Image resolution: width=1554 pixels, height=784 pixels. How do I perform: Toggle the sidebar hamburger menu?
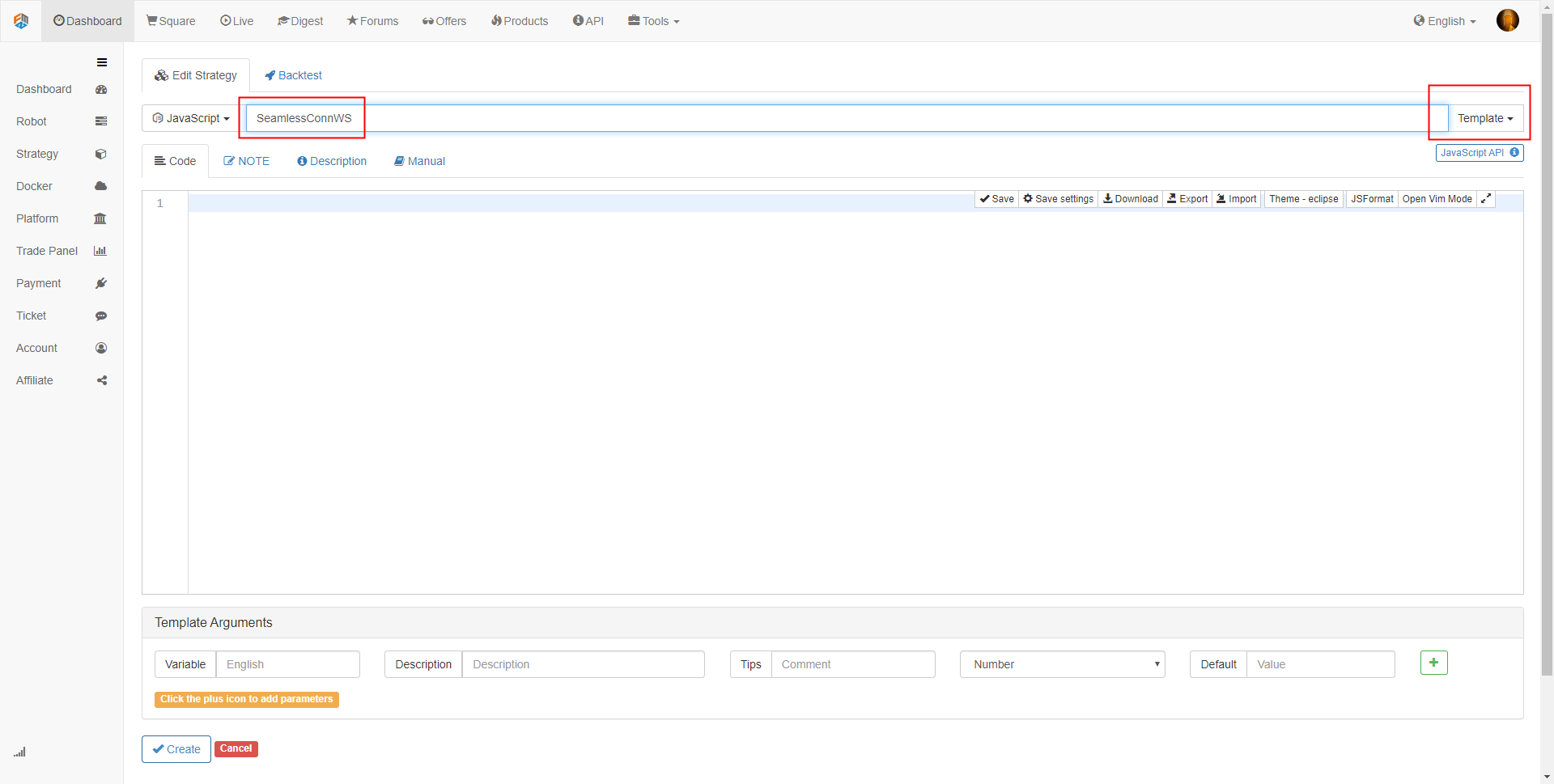tap(102, 62)
